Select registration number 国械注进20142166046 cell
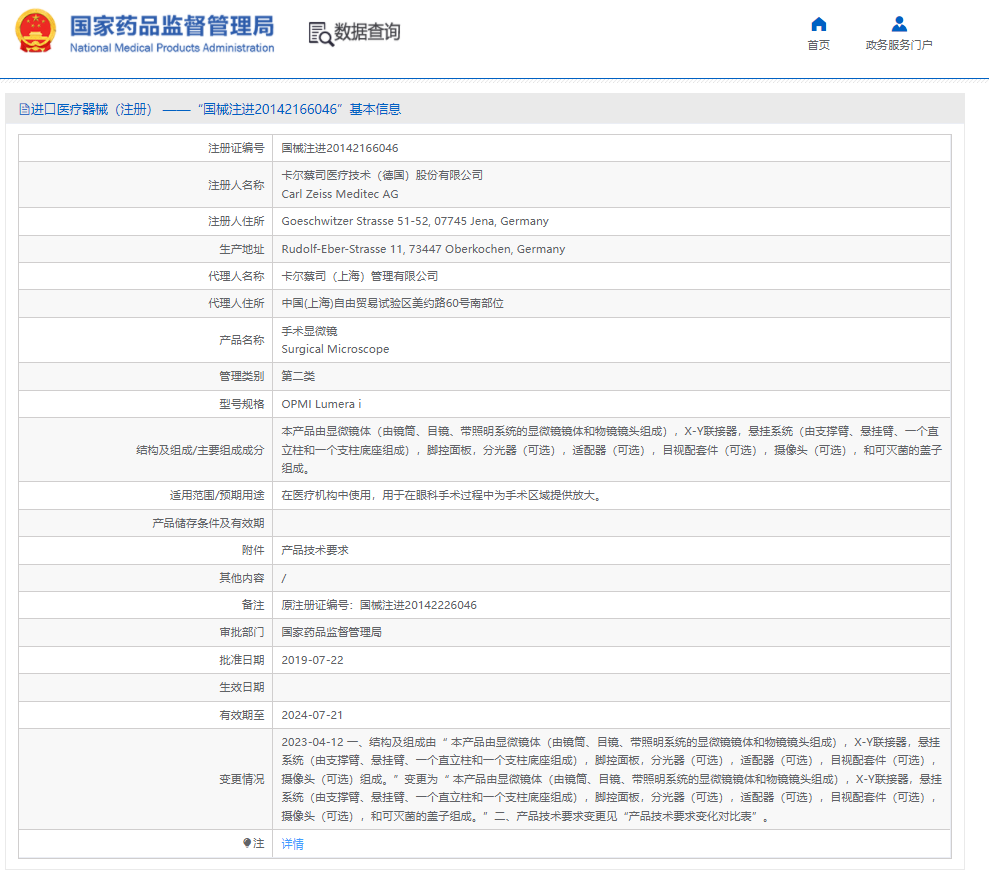The height and width of the screenshot is (875, 989). pos(340,148)
